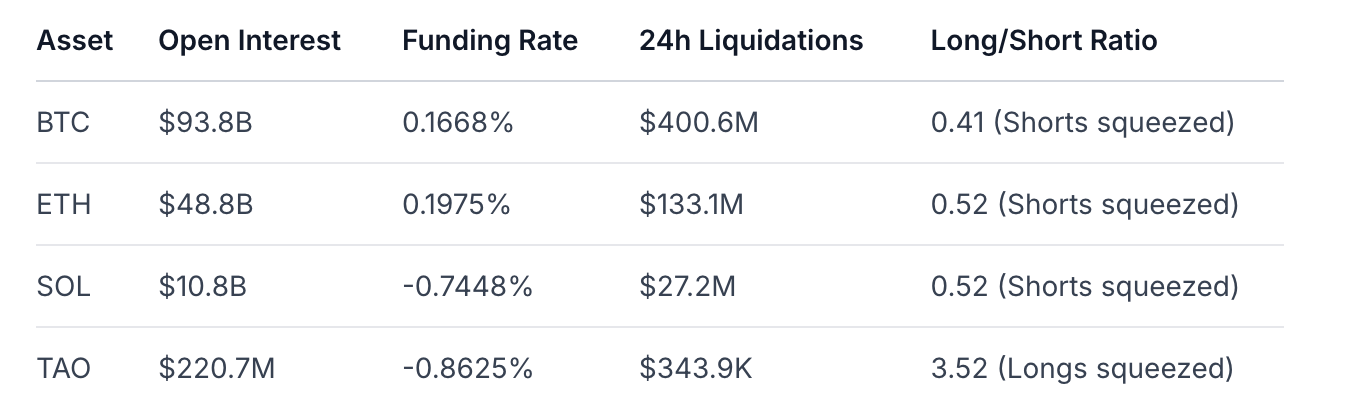Image resolution: width=1372 pixels, height=416 pixels.
Task: Select the ETH asset cell
Action: pyautogui.click(x=63, y=205)
